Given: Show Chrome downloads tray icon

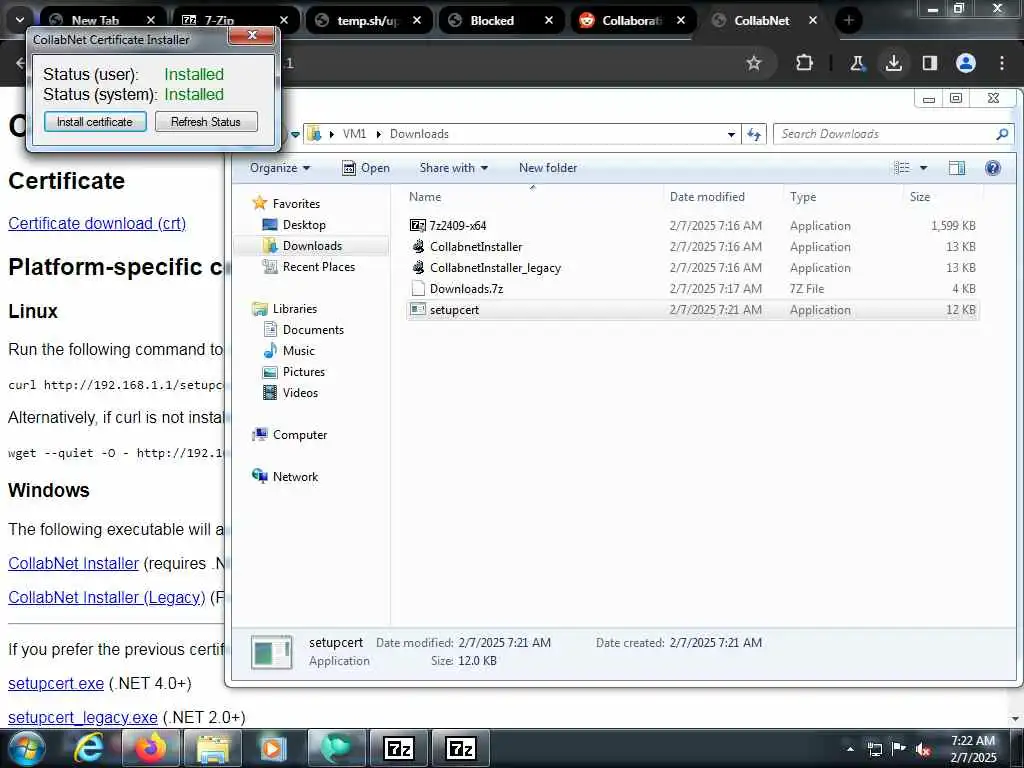Looking at the screenshot, I should (893, 63).
